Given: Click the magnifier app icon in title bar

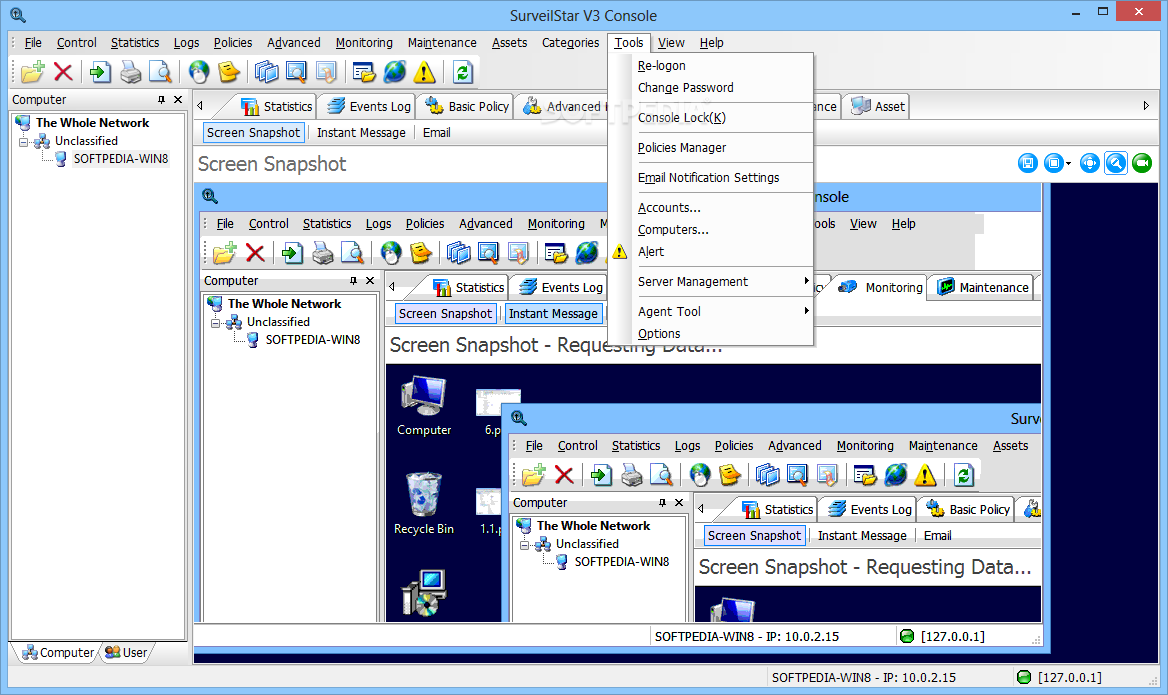Looking at the screenshot, I should (18, 15).
